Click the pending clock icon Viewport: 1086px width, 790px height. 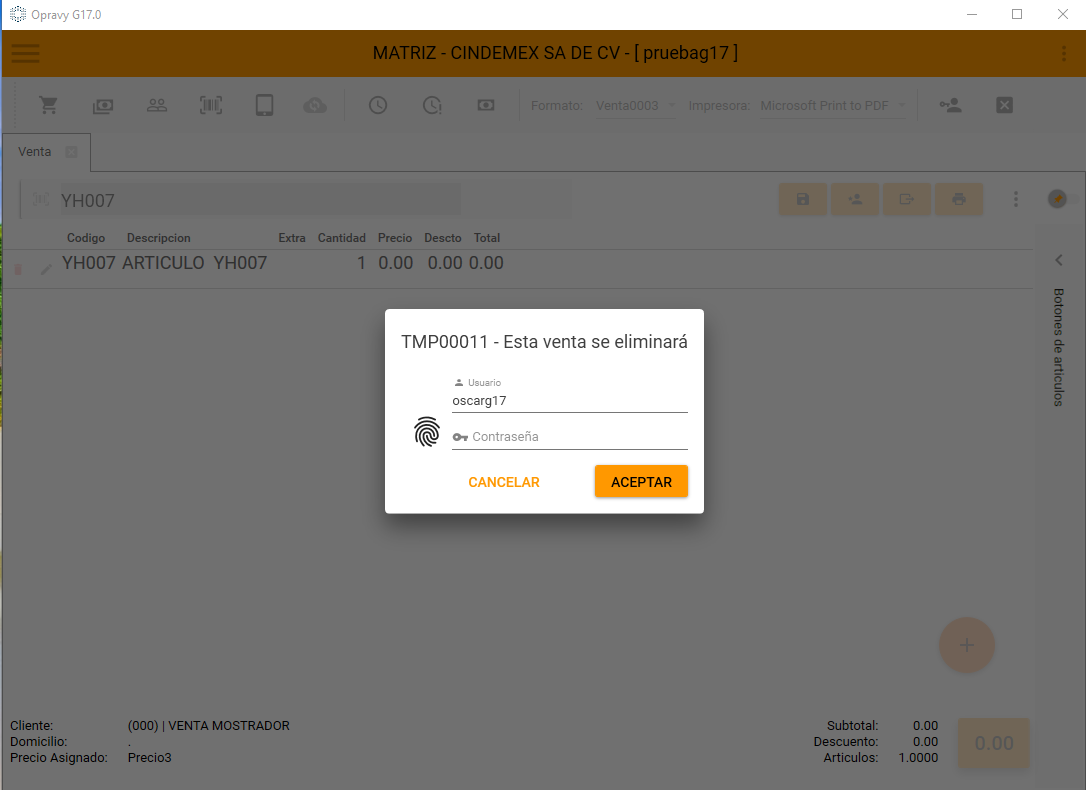tap(432, 105)
